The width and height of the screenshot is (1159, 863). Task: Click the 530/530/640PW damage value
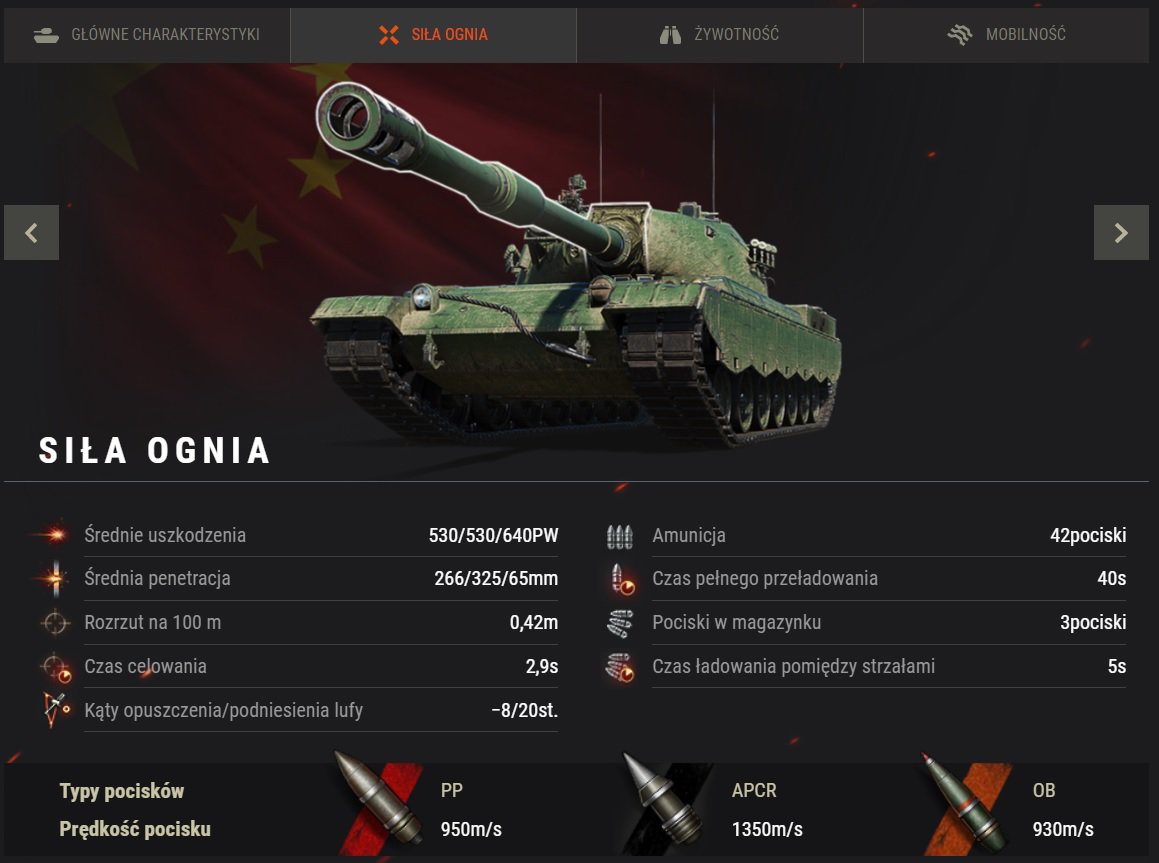point(493,535)
